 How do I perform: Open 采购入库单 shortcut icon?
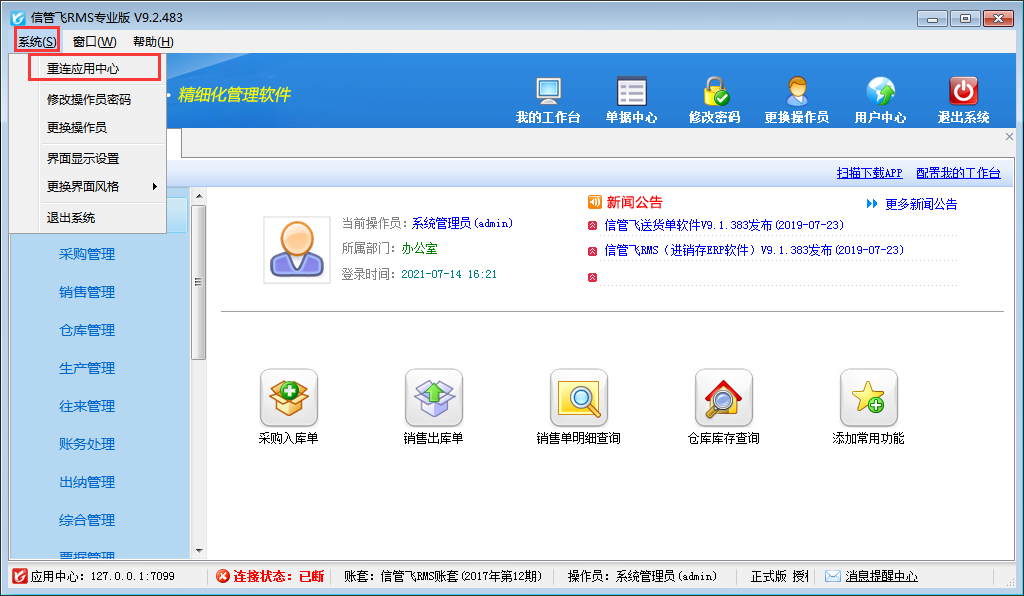pyautogui.click(x=288, y=398)
